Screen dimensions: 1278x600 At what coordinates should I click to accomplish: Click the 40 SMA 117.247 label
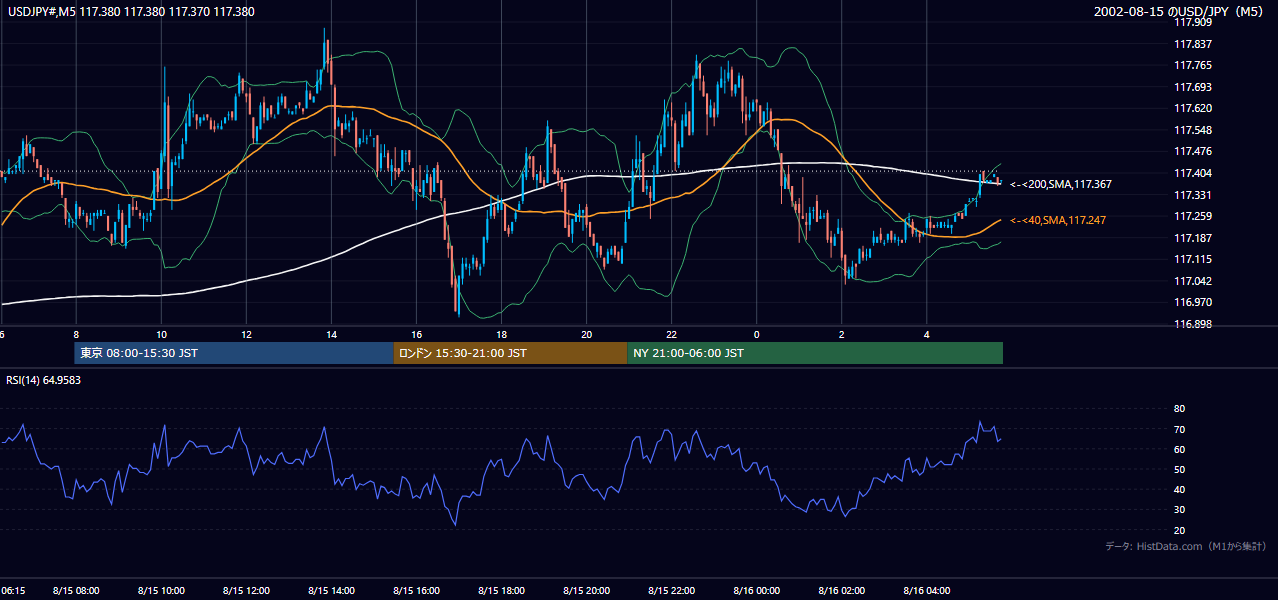click(1058, 220)
